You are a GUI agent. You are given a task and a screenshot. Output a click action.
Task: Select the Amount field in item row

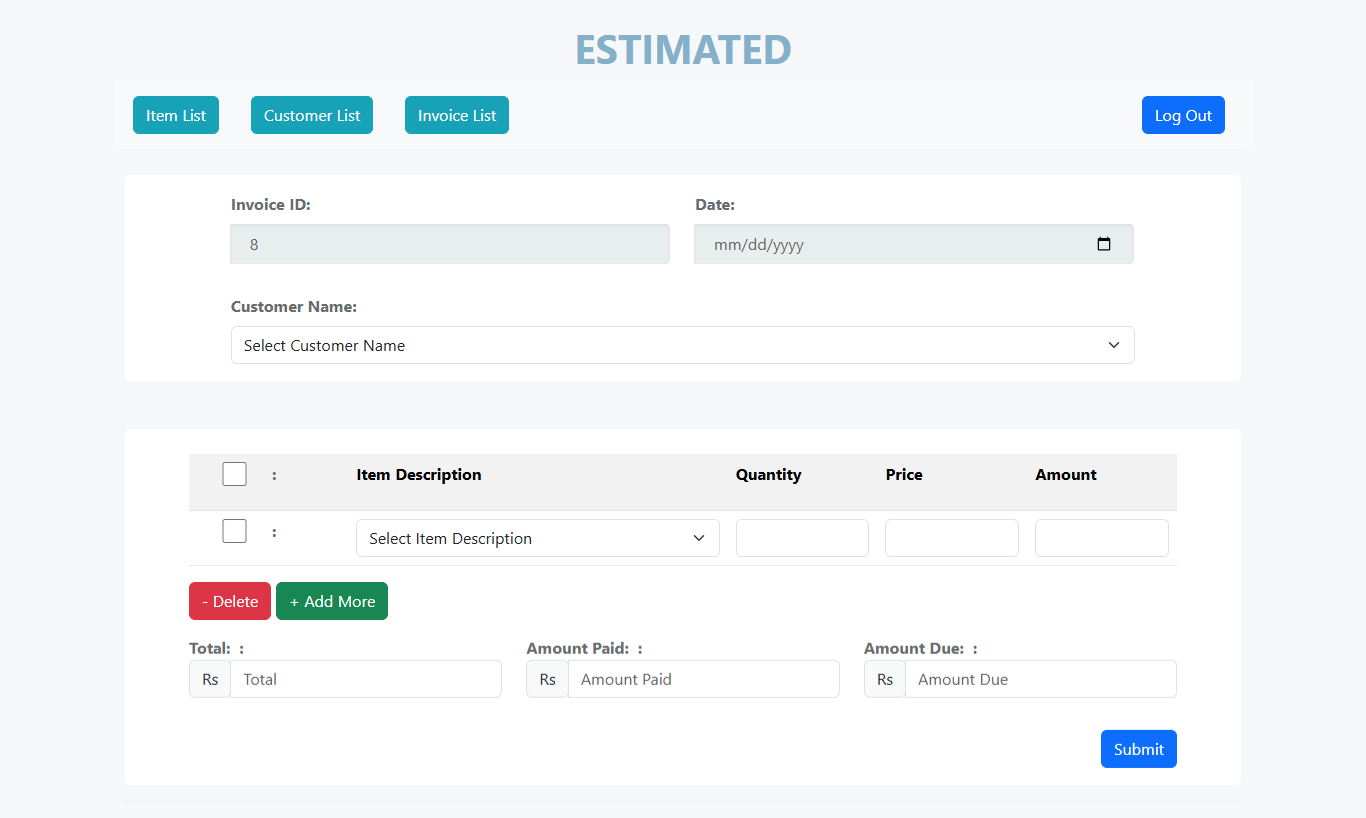[1101, 538]
